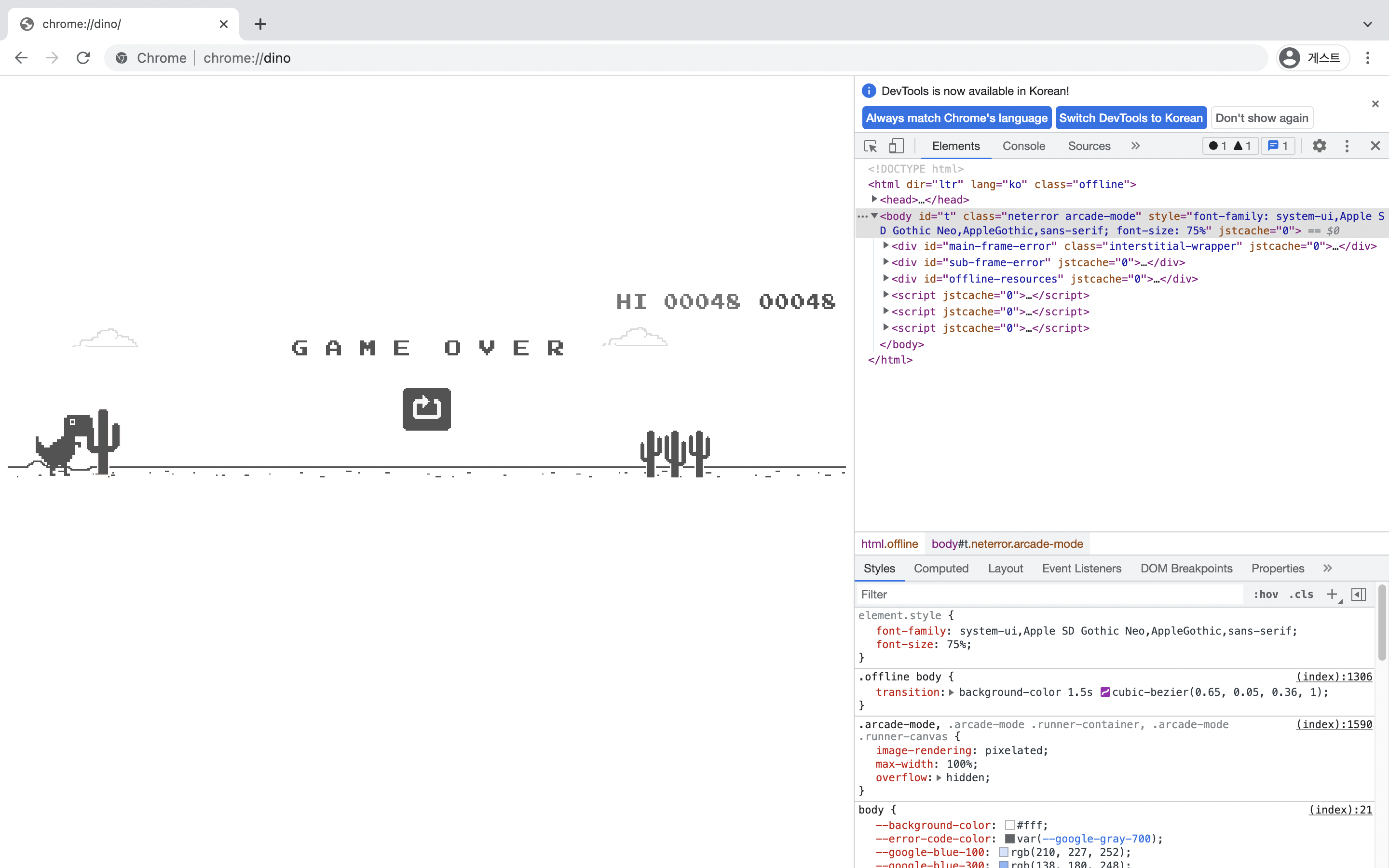Expand the head element node
Image resolution: width=1389 pixels, height=868 pixels.
pyautogui.click(x=874, y=199)
